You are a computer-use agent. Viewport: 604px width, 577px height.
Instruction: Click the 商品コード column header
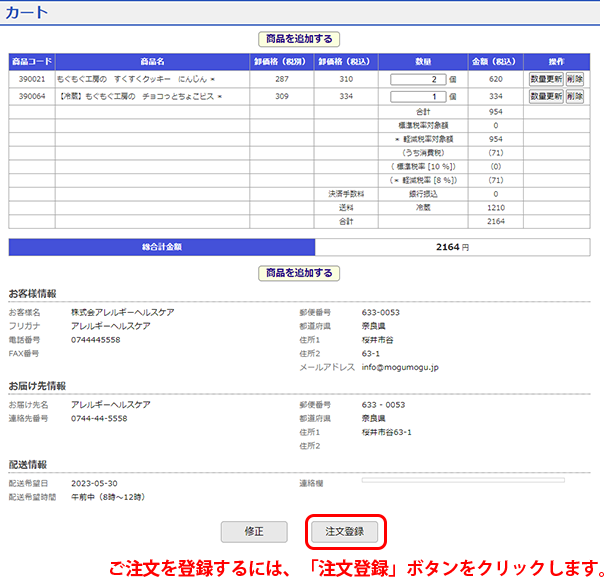tap(32, 61)
